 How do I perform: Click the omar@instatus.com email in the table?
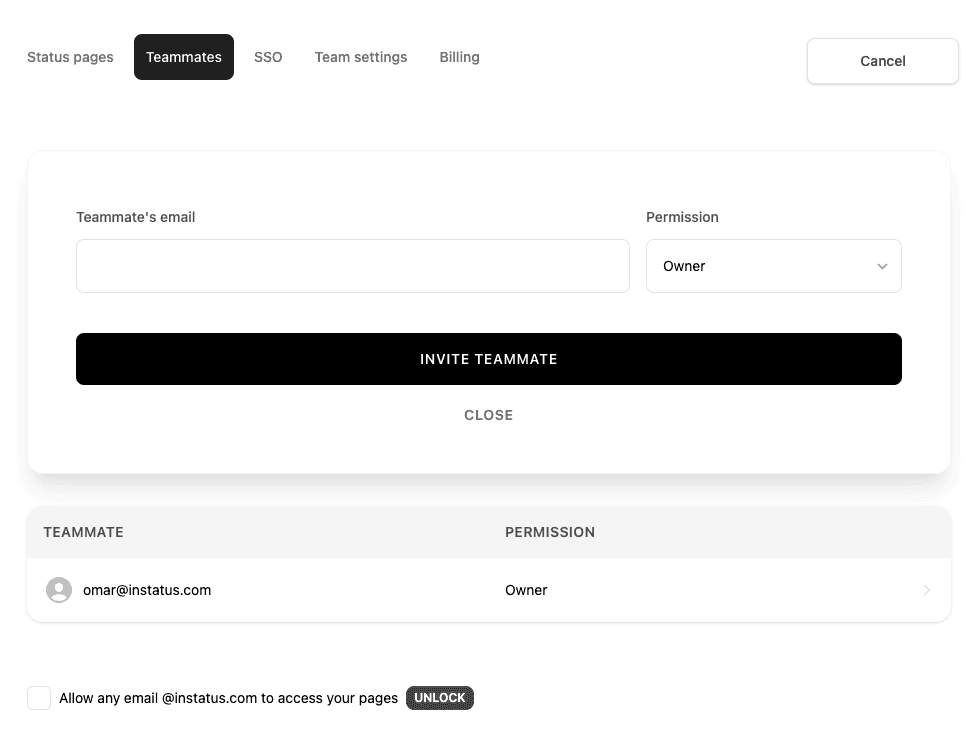pos(147,590)
